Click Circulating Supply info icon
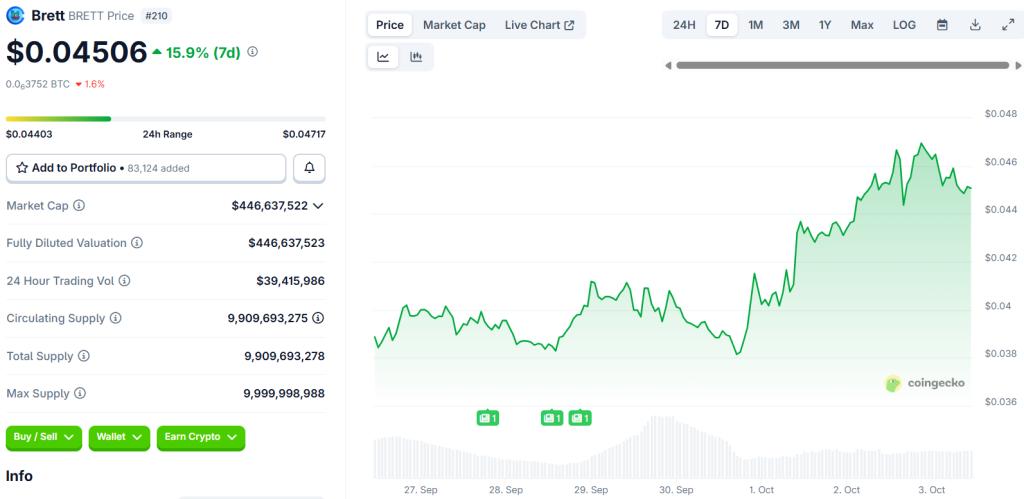The width and height of the screenshot is (1024, 499). [x=115, y=318]
